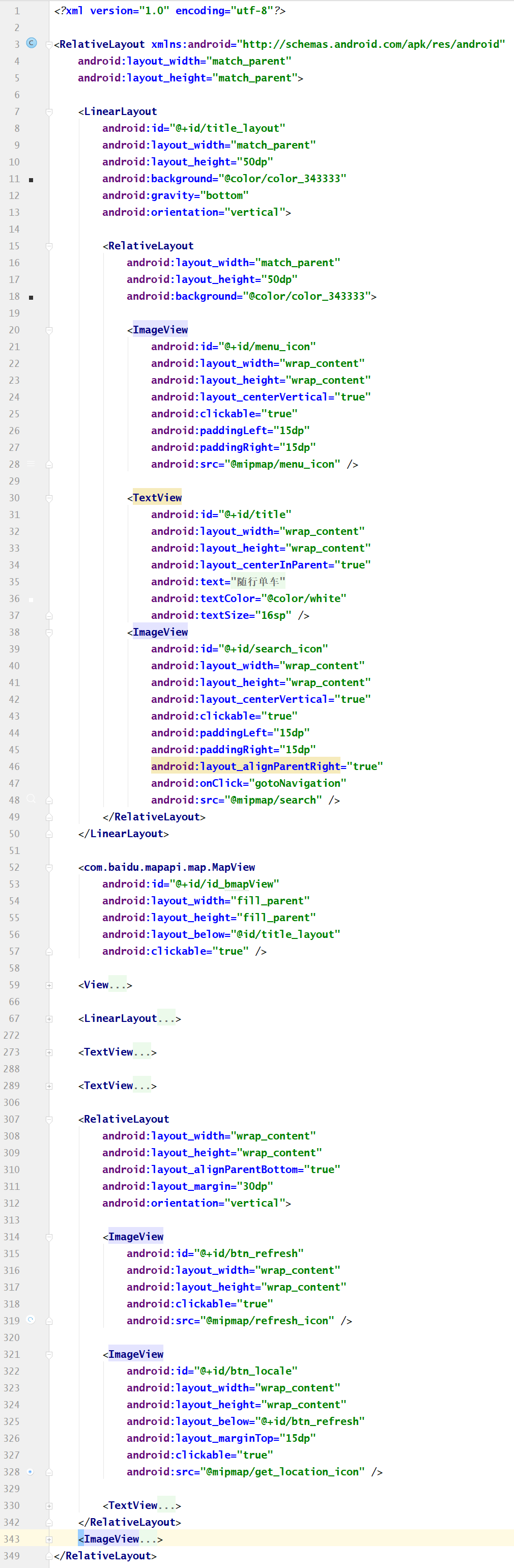Open the white color swatch on line 36
Image resolution: width=514 pixels, height=1568 pixels.
coord(31,600)
